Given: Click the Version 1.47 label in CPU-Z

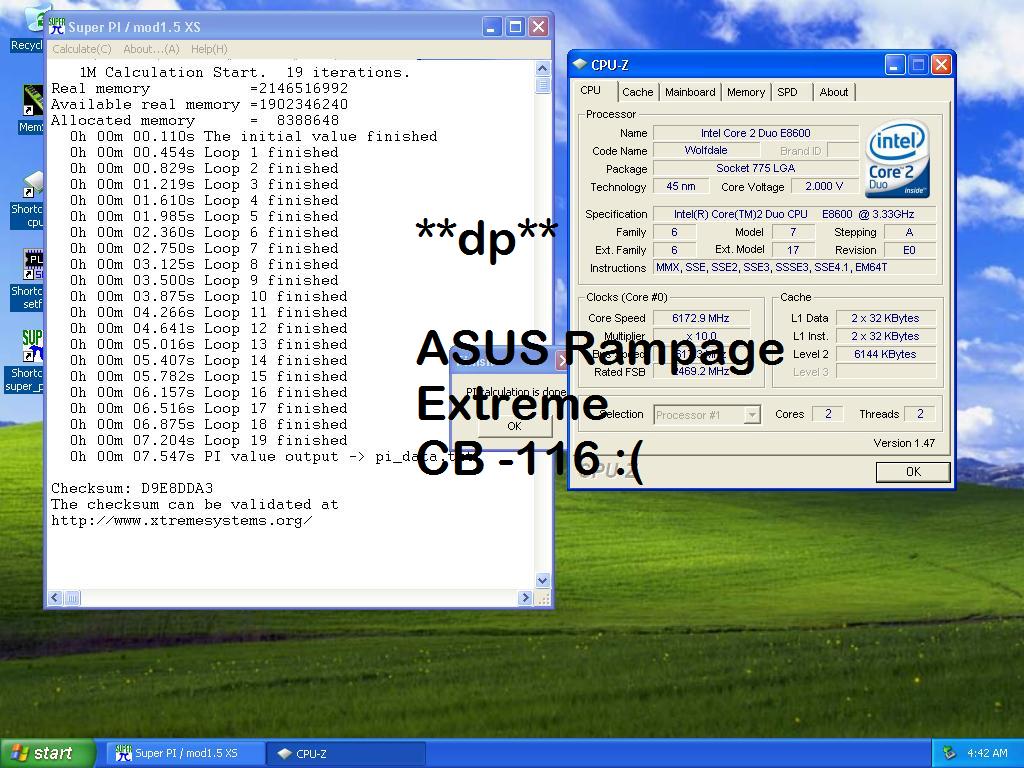Looking at the screenshot, I should pos(904,443).
